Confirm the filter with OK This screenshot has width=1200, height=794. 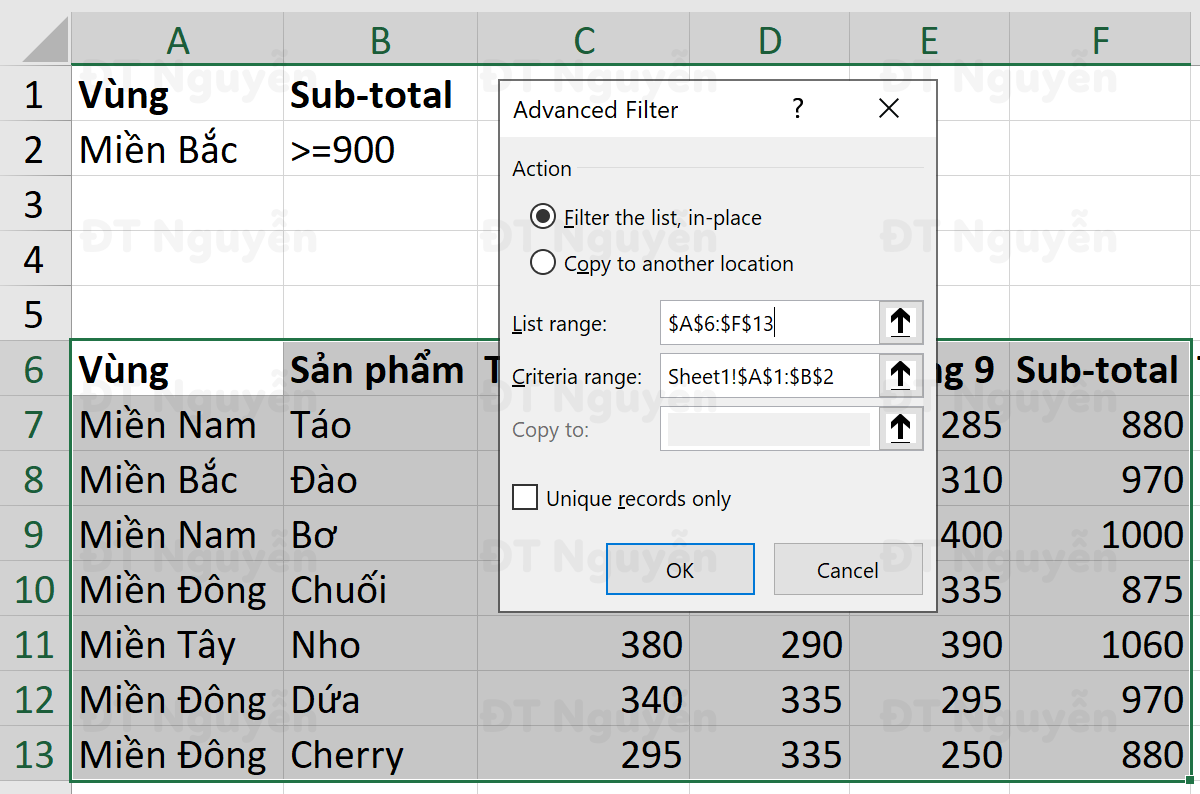[680, 568]
